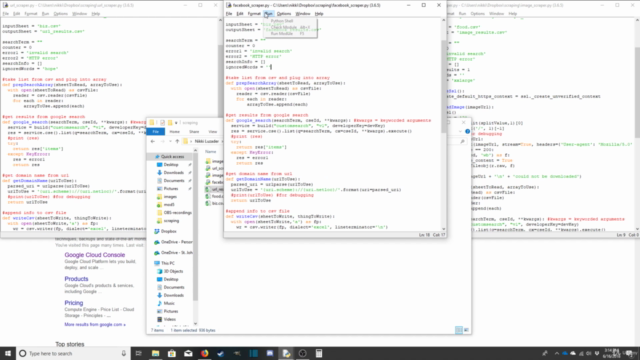Switch Explorer to details view icon
The image size is (640, 360).
point(459,330)
